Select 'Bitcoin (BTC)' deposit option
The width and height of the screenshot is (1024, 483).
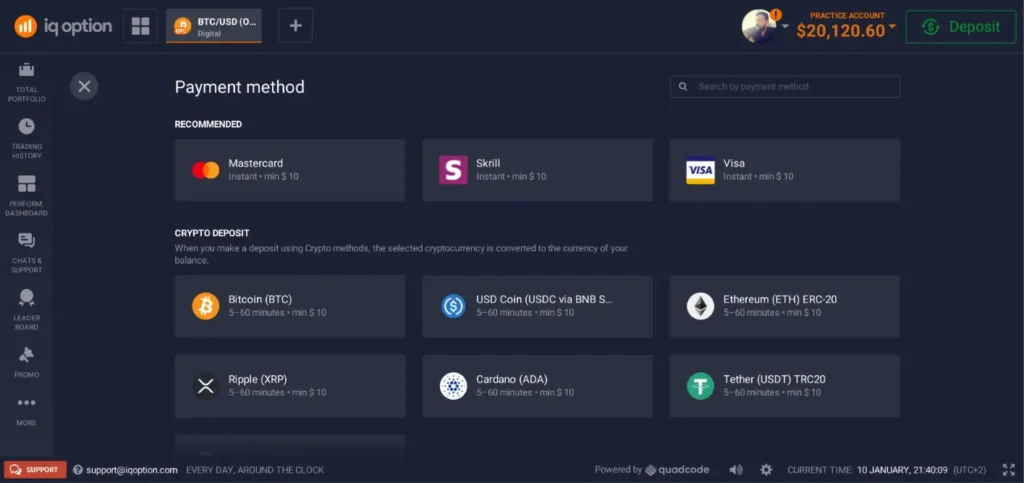click(290, 306)
